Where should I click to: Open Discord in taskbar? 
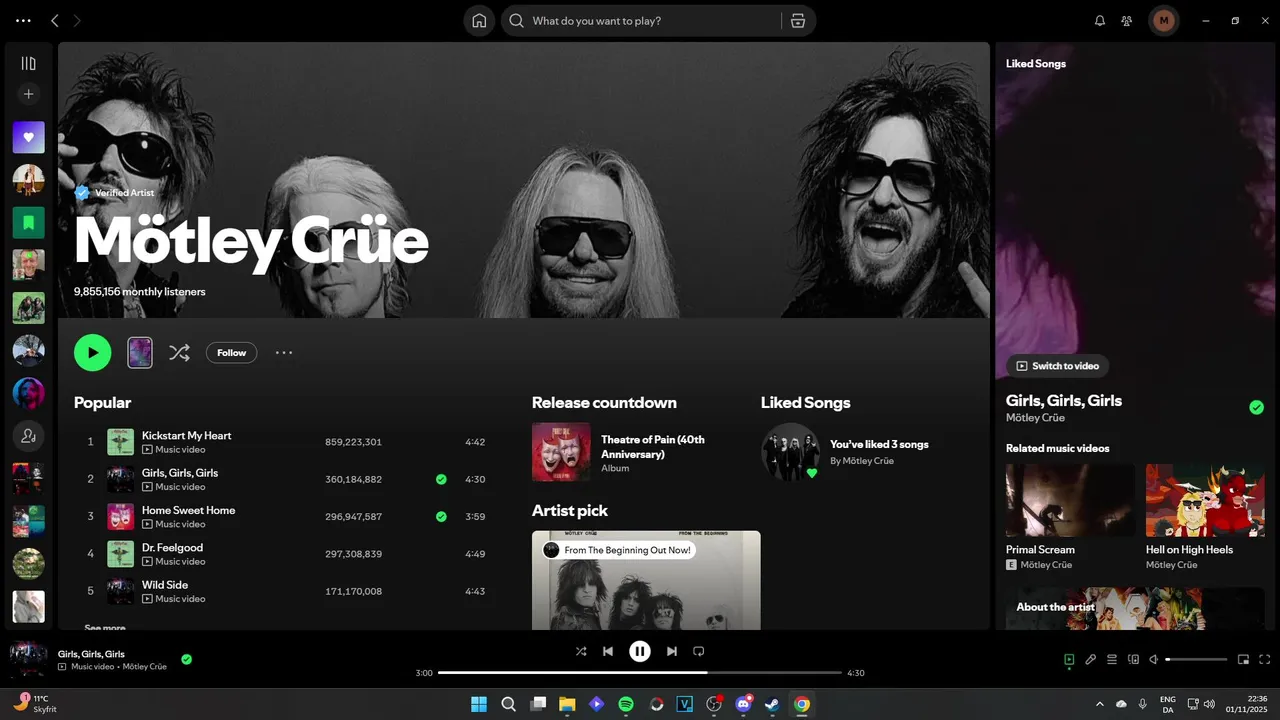[x=743, y=704]
